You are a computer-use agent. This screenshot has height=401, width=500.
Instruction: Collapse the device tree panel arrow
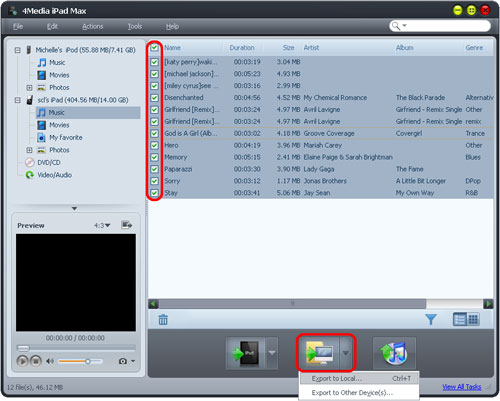[x=74, y=208]
